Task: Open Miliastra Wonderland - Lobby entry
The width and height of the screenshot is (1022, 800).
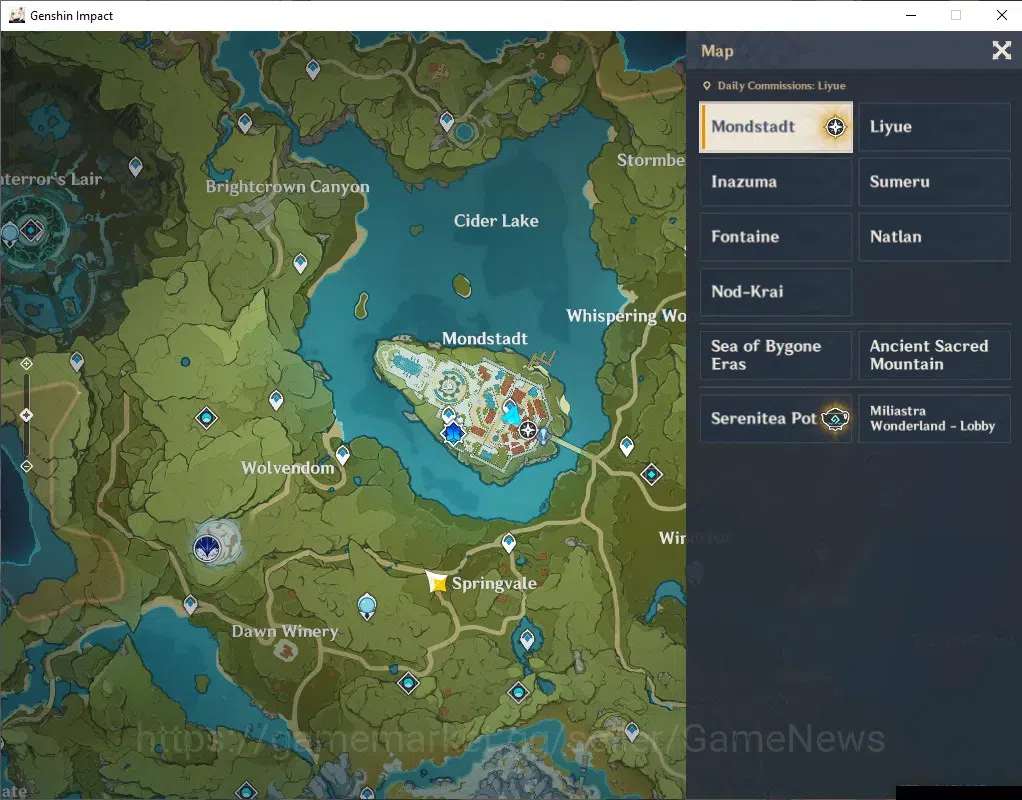Action: point(934,419)
